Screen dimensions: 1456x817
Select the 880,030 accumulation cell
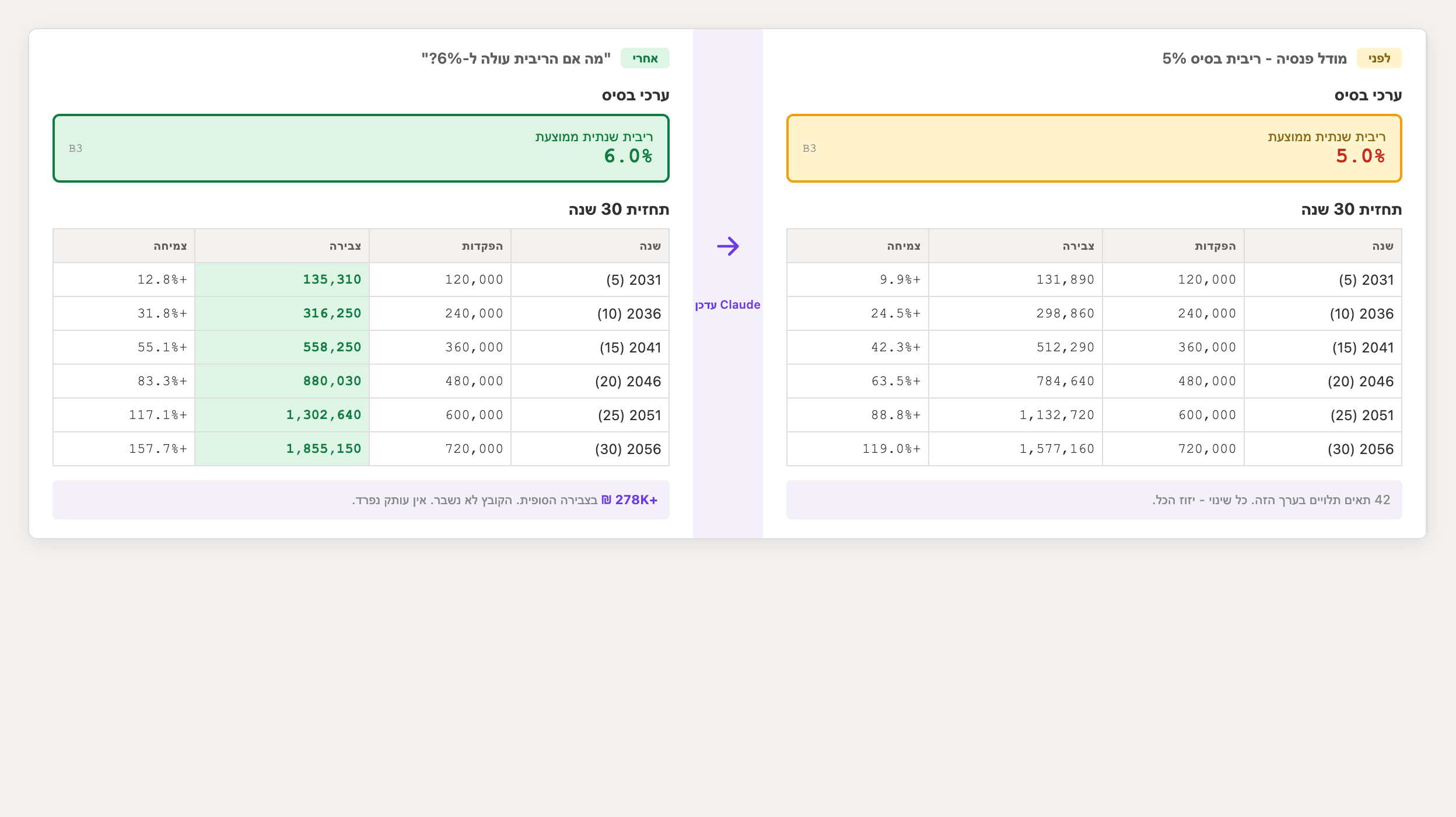(282, 381)
